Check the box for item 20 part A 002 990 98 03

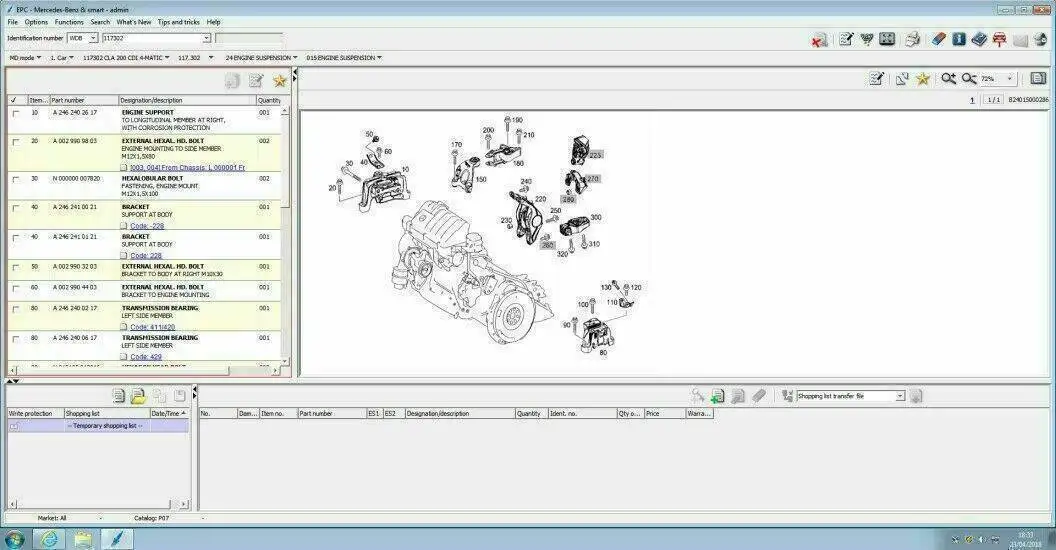15,142
